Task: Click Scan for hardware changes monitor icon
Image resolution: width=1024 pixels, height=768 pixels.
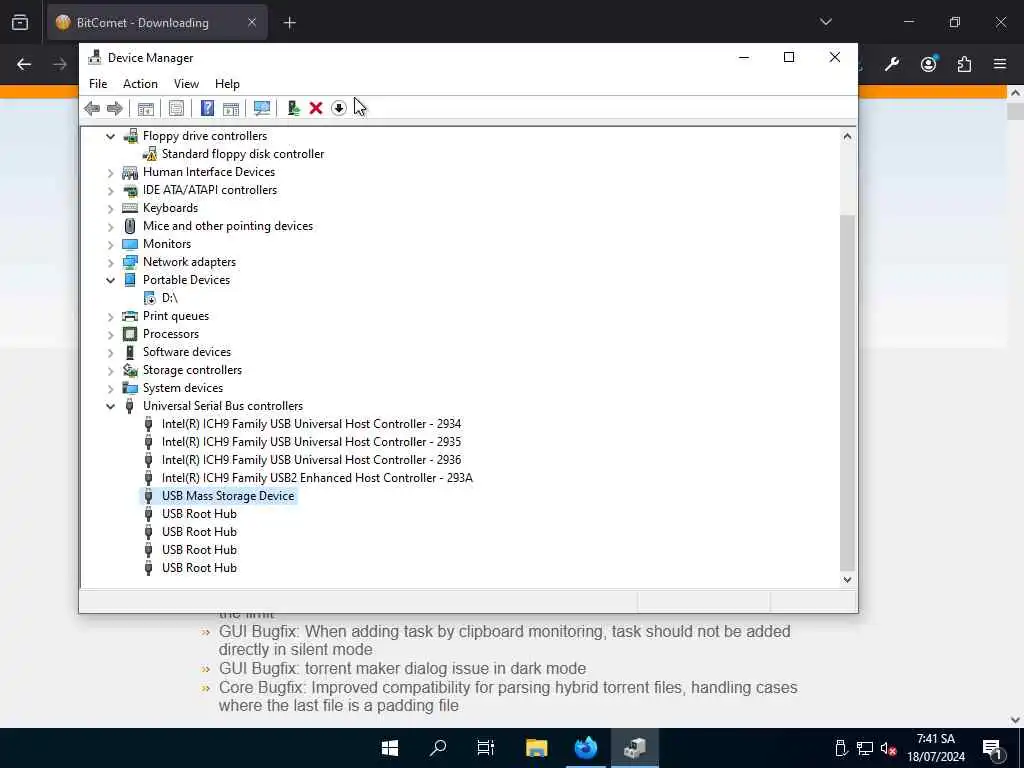Action: (x=262, y=108)
